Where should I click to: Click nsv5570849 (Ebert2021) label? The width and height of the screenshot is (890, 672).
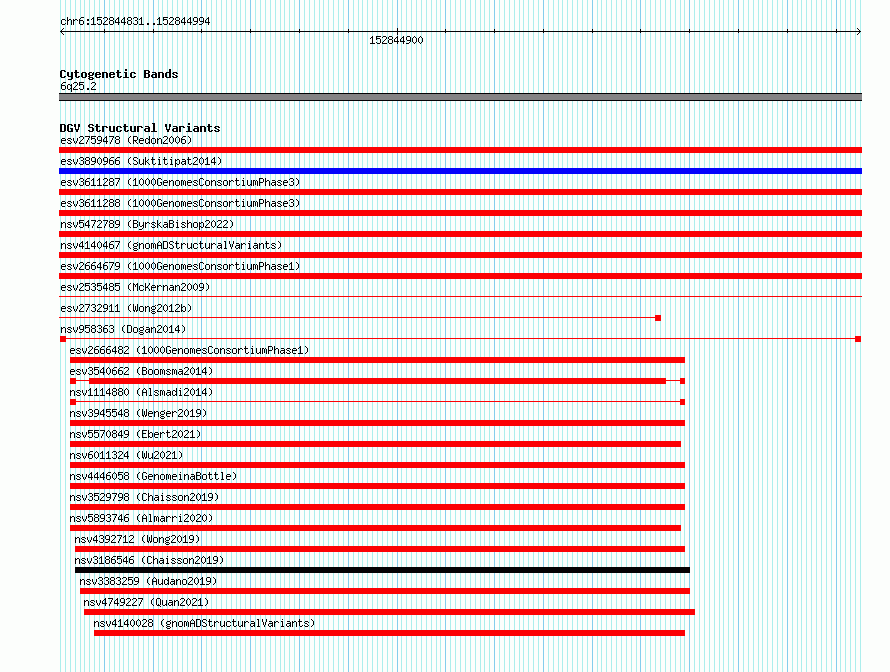[135, 434]
